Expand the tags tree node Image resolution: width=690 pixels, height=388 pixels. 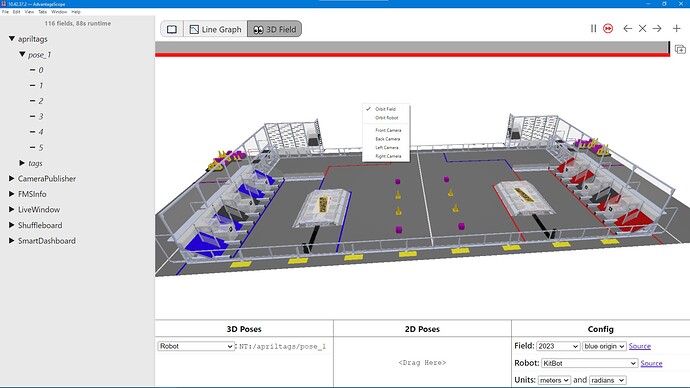point(22,163)
